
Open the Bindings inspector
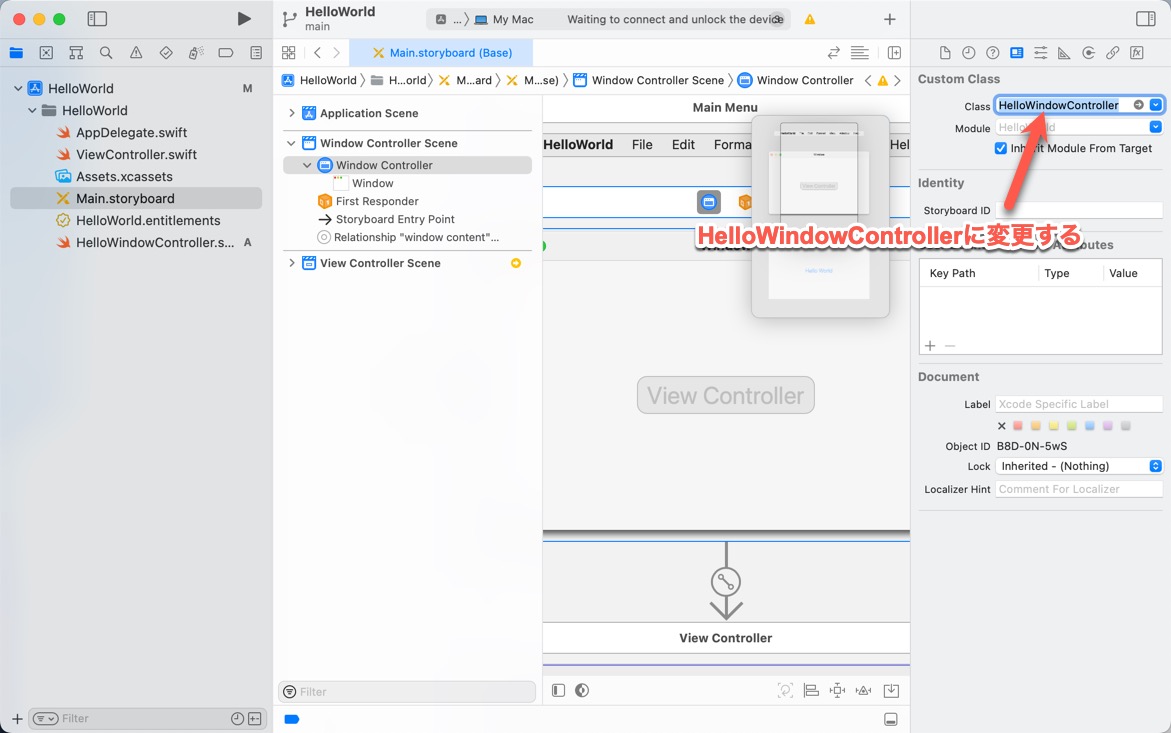coord(1113,53)
